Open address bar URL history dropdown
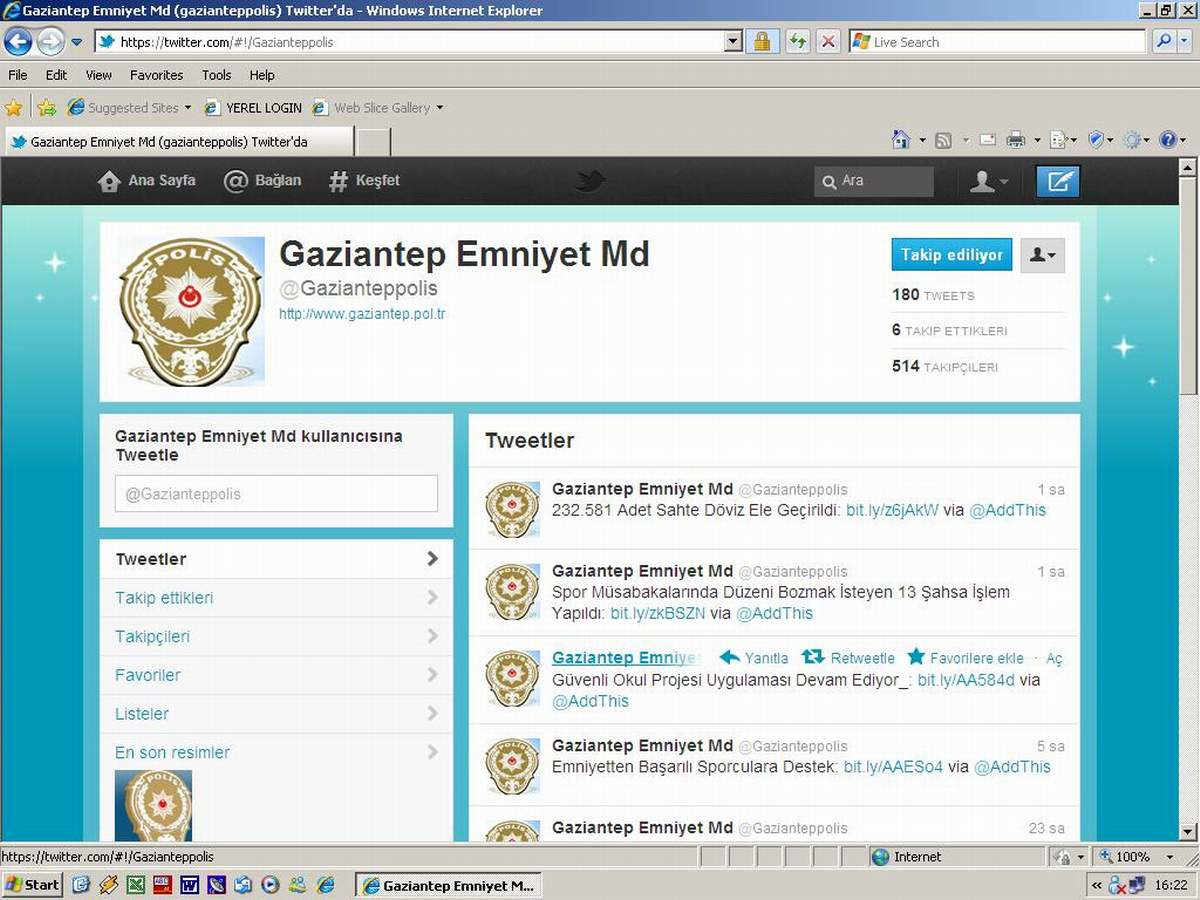 tap(733, 42)
